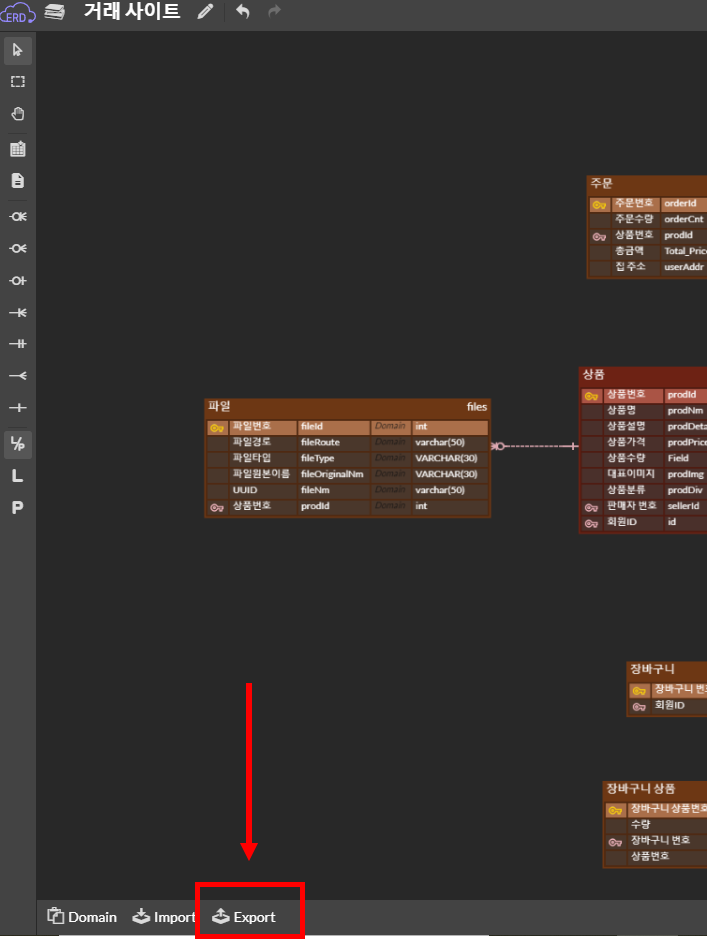Select the 수량 row in 장바구니 상품
The height and width of the screenshot is (939, 707).
pyautogui.click(x=657, y=825)
